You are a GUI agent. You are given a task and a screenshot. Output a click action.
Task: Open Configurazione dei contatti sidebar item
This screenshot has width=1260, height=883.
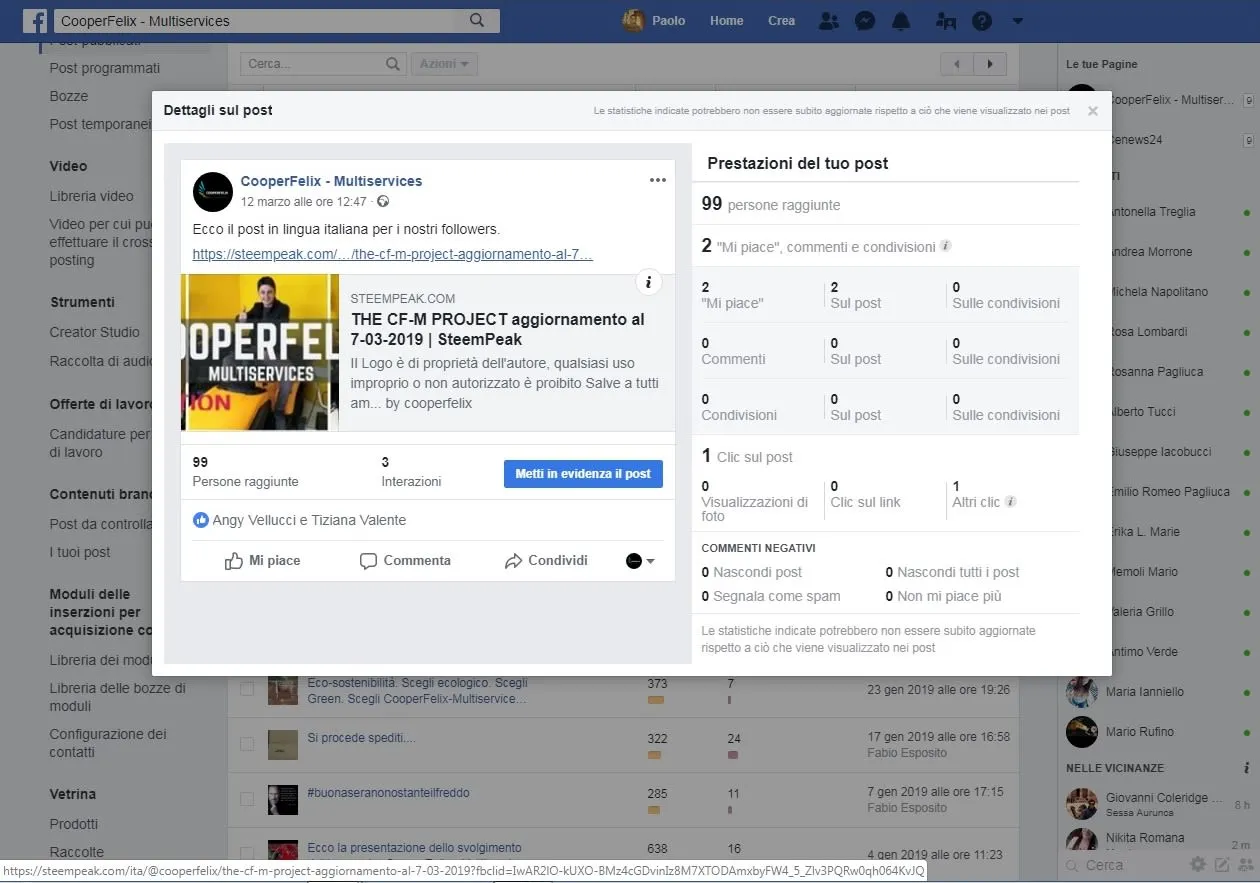pyautogui.click(x=108, y=743)
